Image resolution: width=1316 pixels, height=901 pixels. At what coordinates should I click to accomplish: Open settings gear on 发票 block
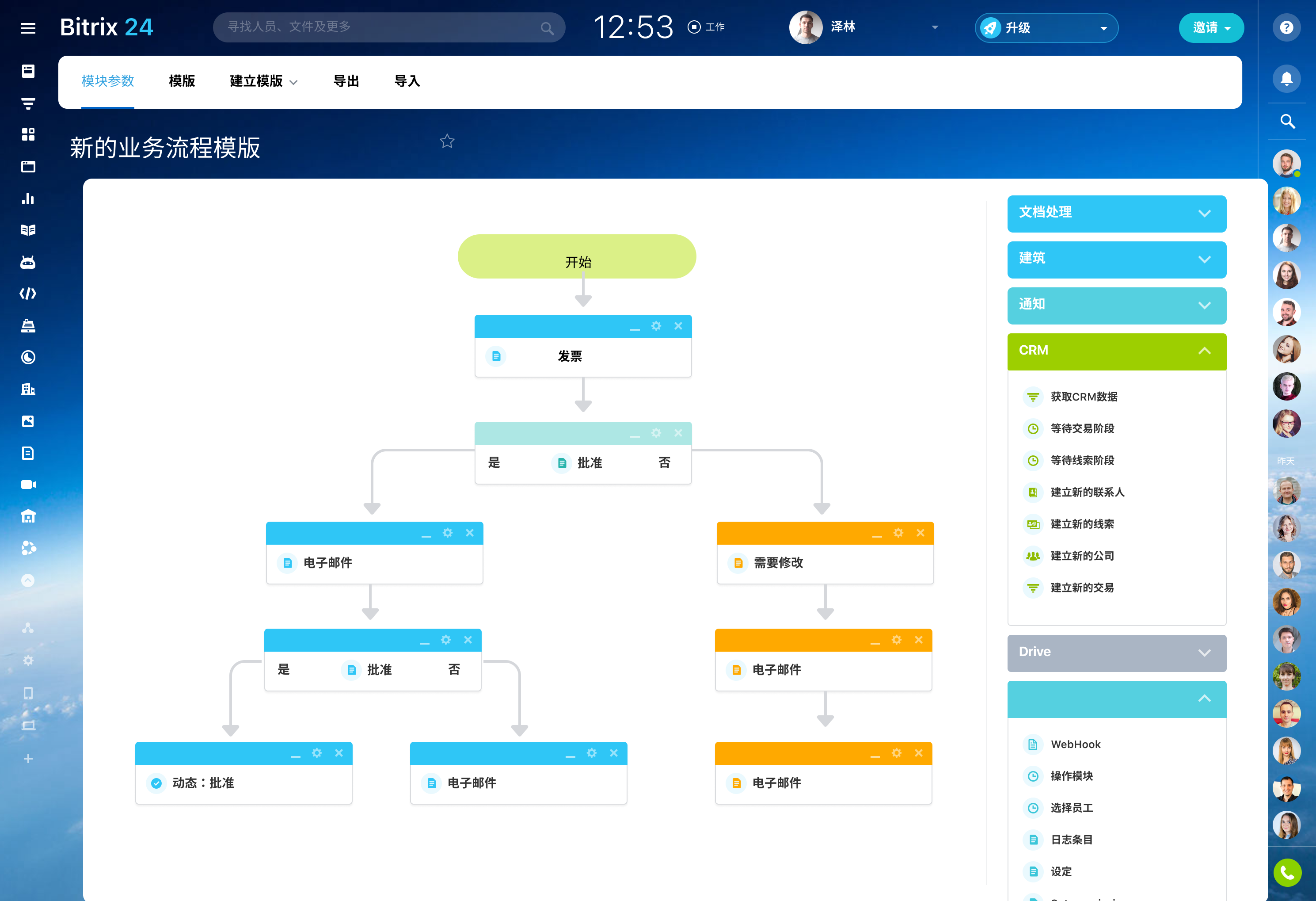(656, 326)
